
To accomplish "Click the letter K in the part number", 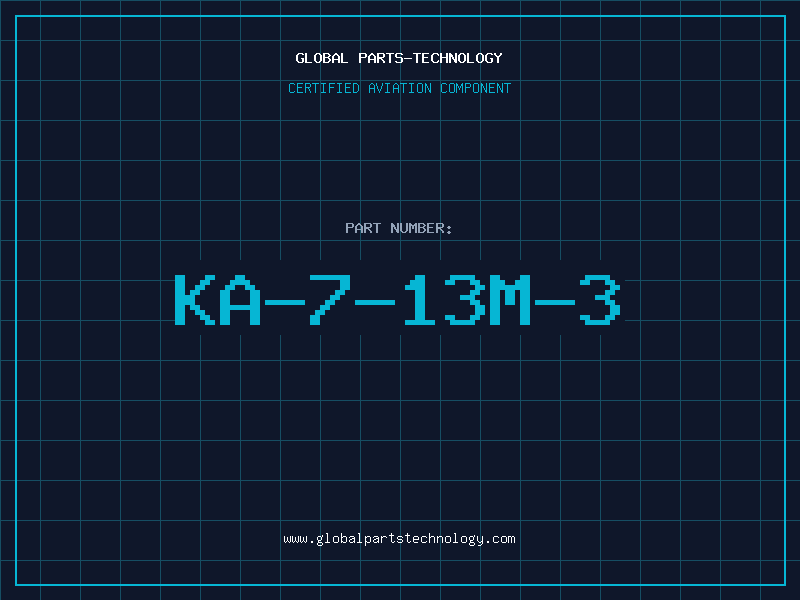I will pos(195,300).
